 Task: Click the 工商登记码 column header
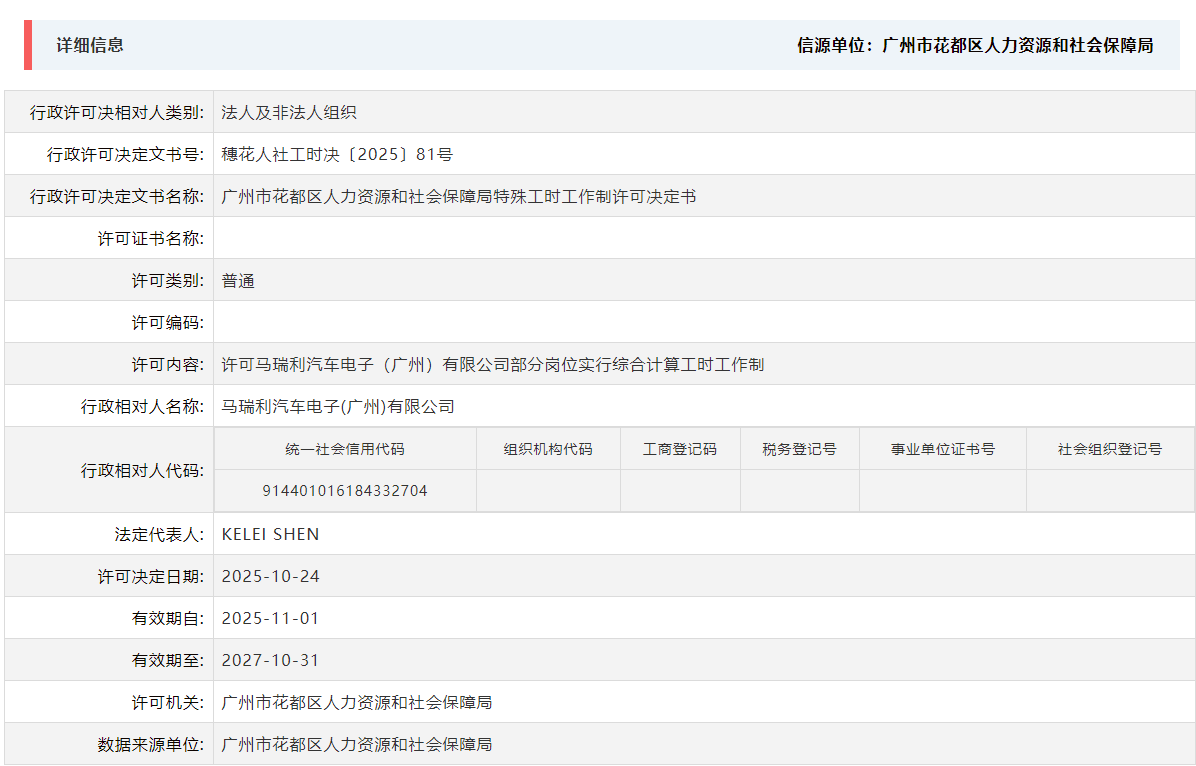[x=680, y=448]
